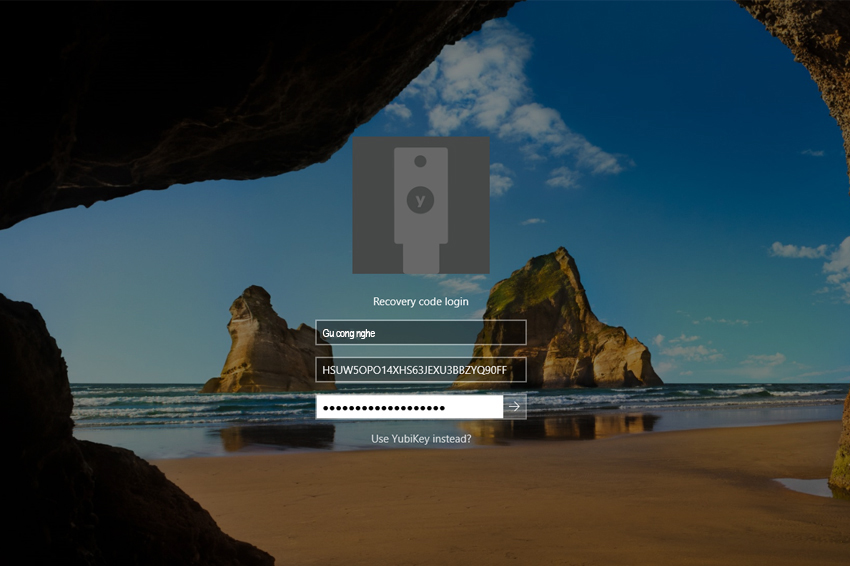Click the YubiKey account picture tile

(x=421, y=205)
